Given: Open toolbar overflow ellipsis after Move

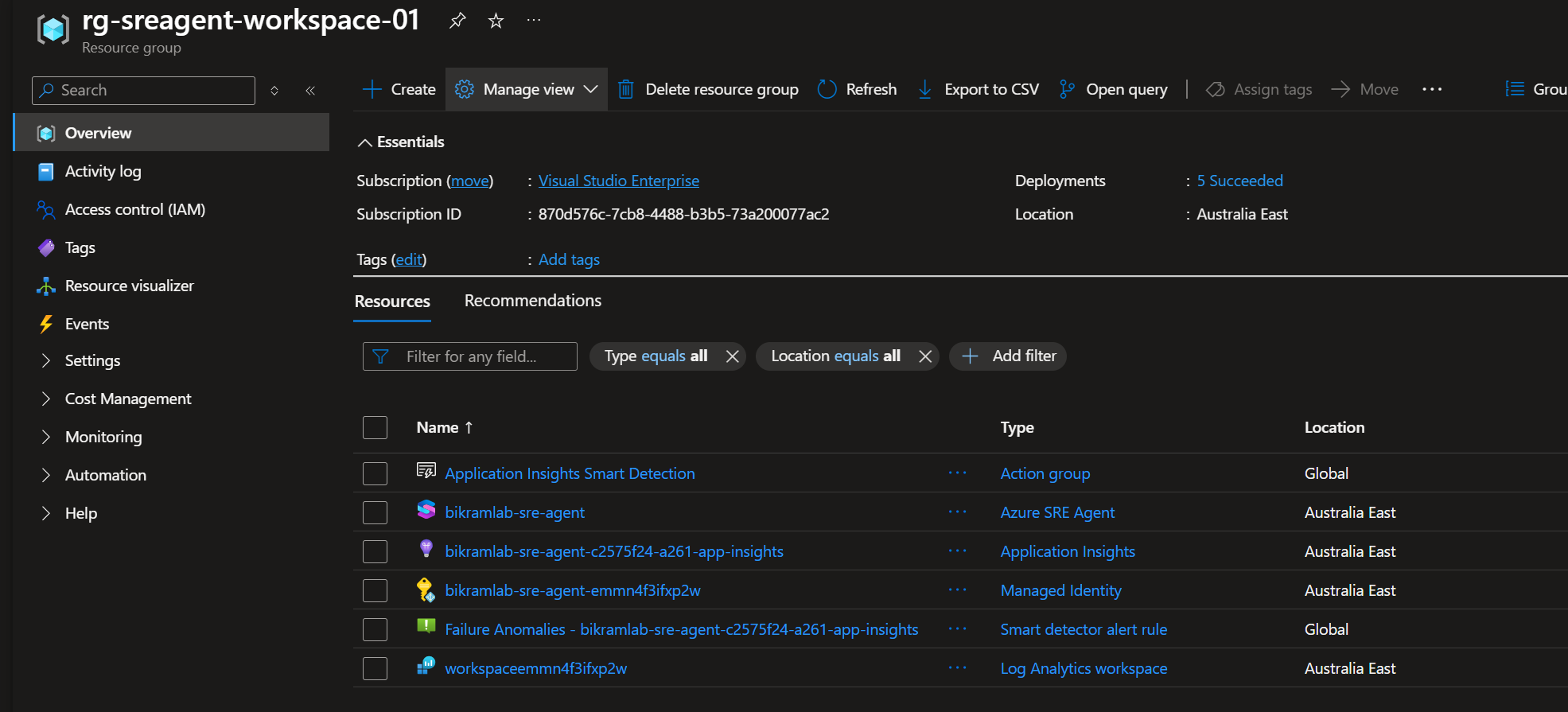Looking at the screenshot, I should (1432, 89).
